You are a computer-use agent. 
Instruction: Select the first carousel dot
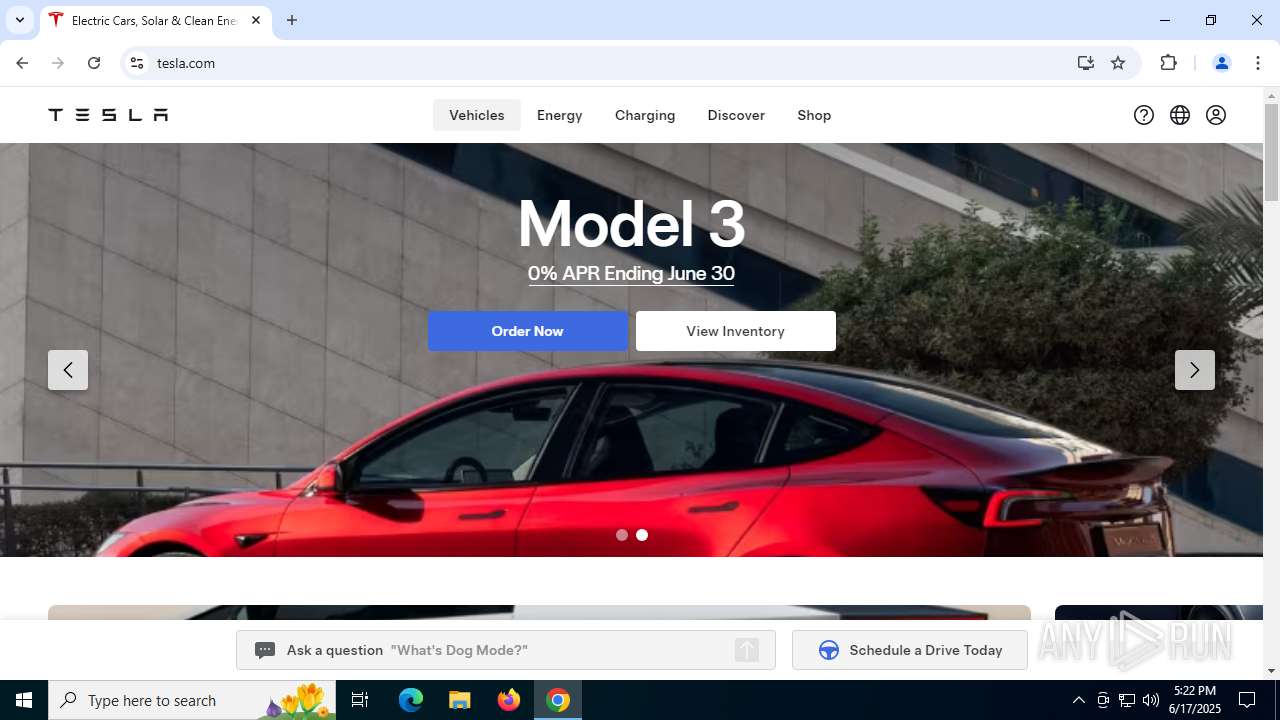(622, 535)
